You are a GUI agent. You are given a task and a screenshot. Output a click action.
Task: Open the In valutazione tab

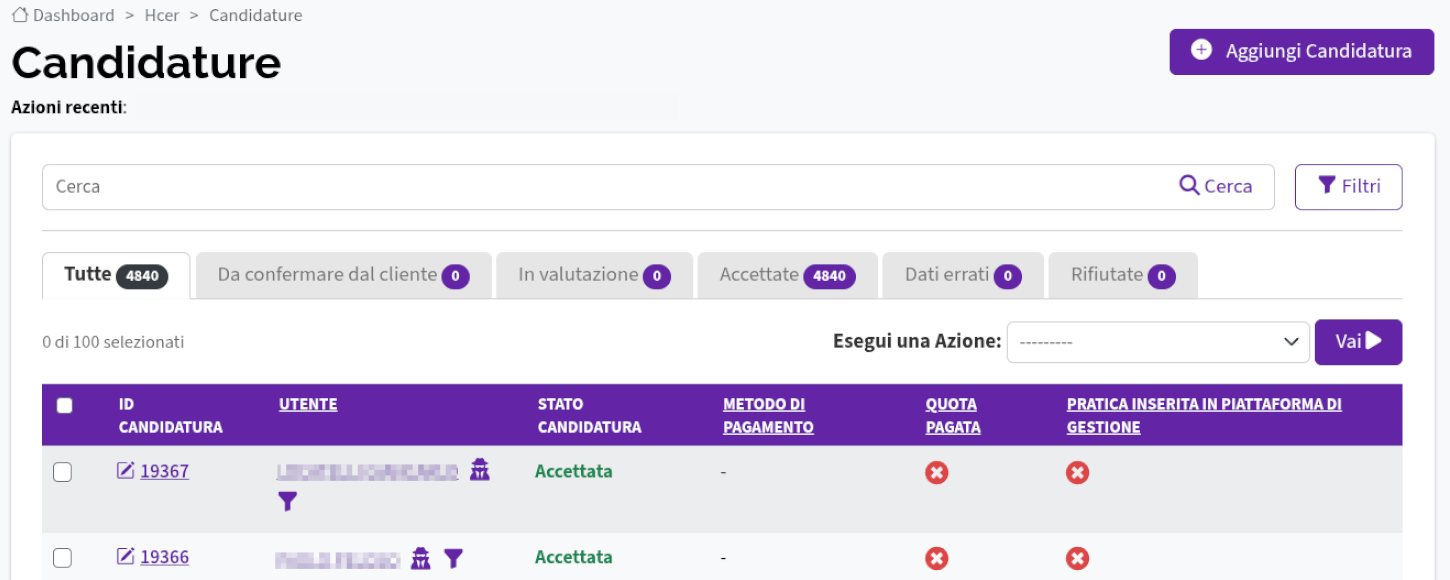[594, 275]
